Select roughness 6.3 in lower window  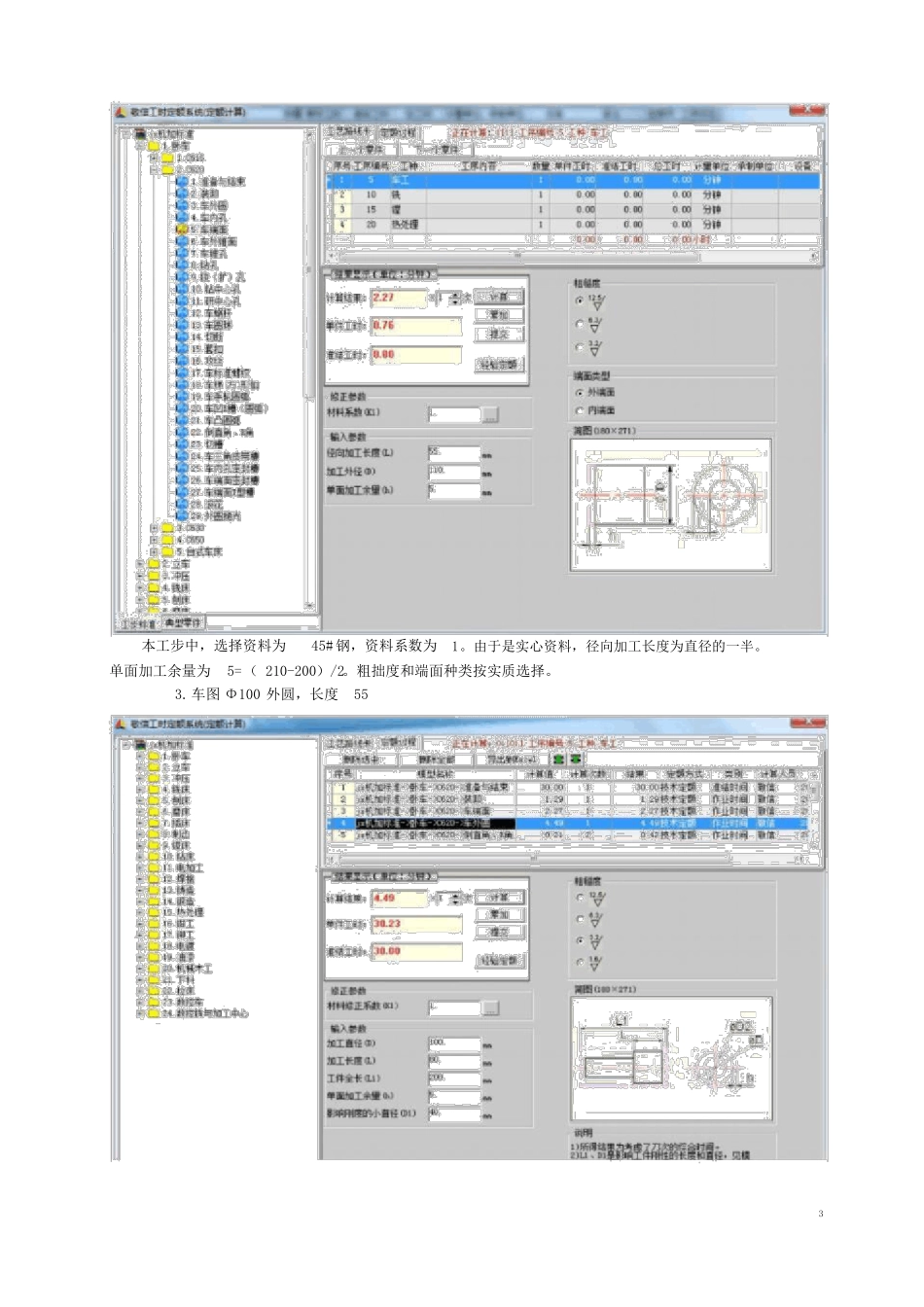point(581,920)
